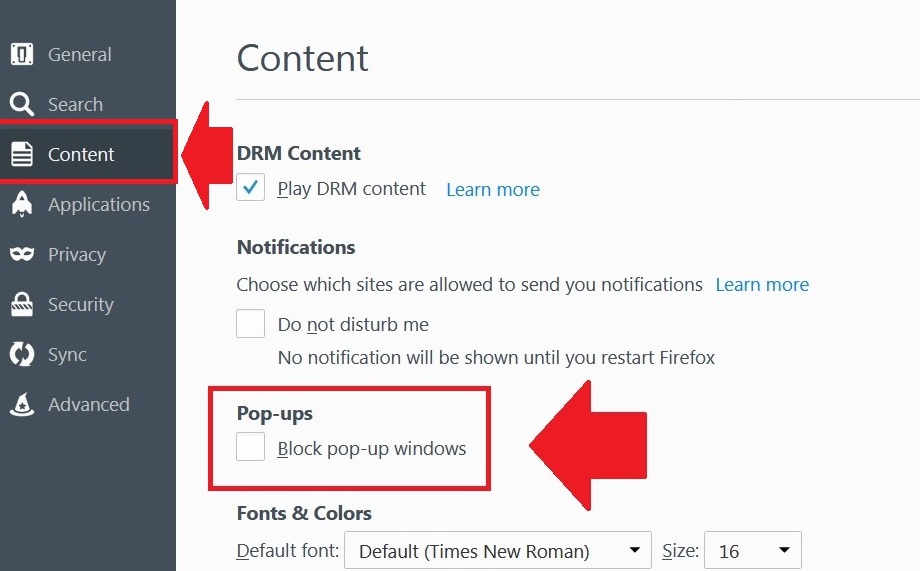Enable the Do not disturb me checkbox
This screenshot has width=920, height=571.
tap(251, 324)
